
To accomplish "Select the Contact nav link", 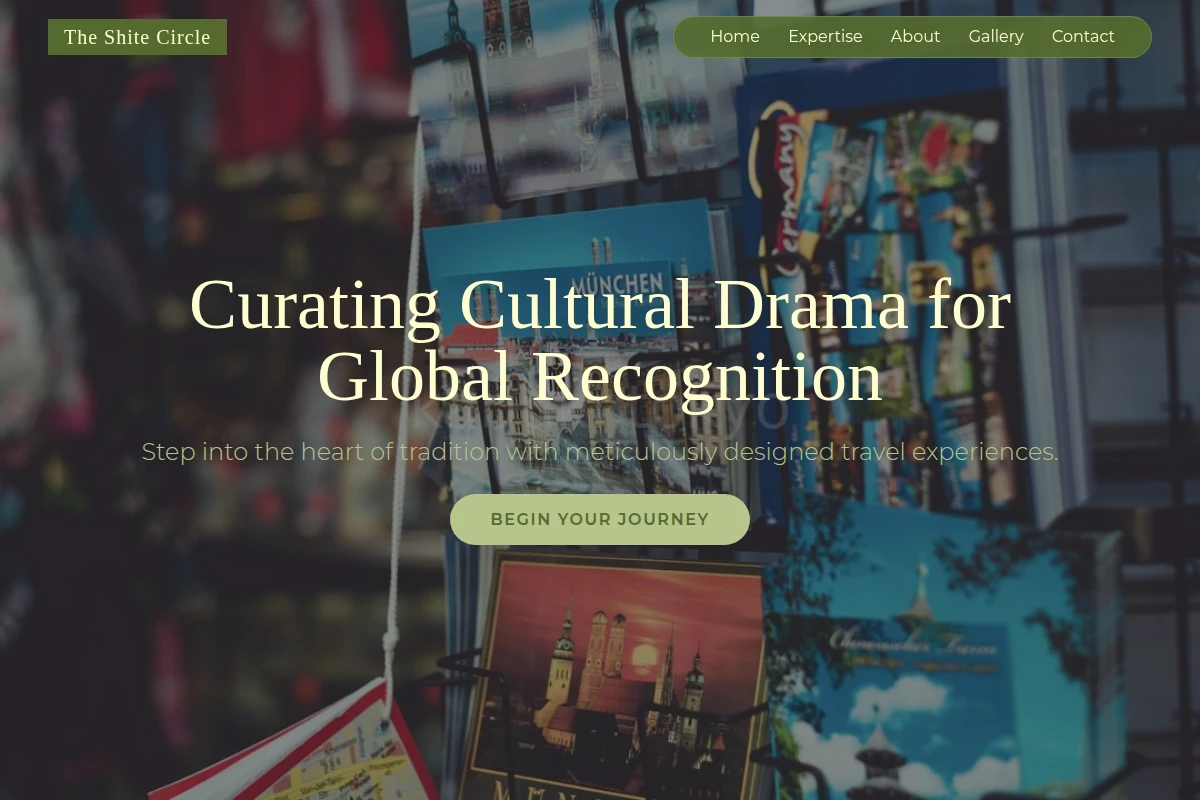I will tap(1083, 37).
